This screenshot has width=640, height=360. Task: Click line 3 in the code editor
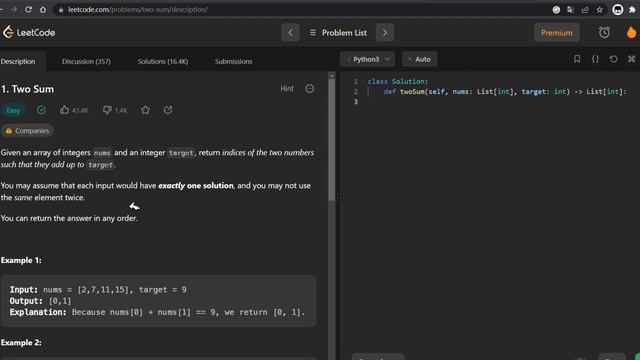[x=490, y=102]
